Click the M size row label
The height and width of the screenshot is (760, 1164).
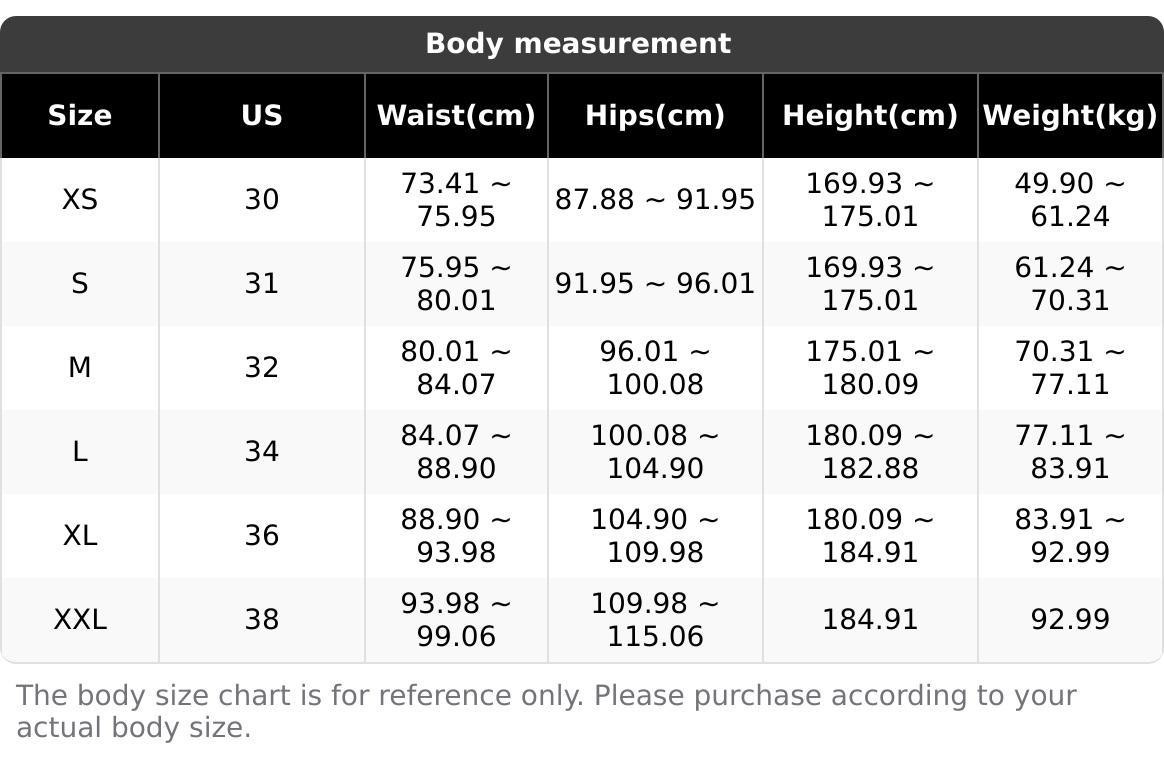79,367
